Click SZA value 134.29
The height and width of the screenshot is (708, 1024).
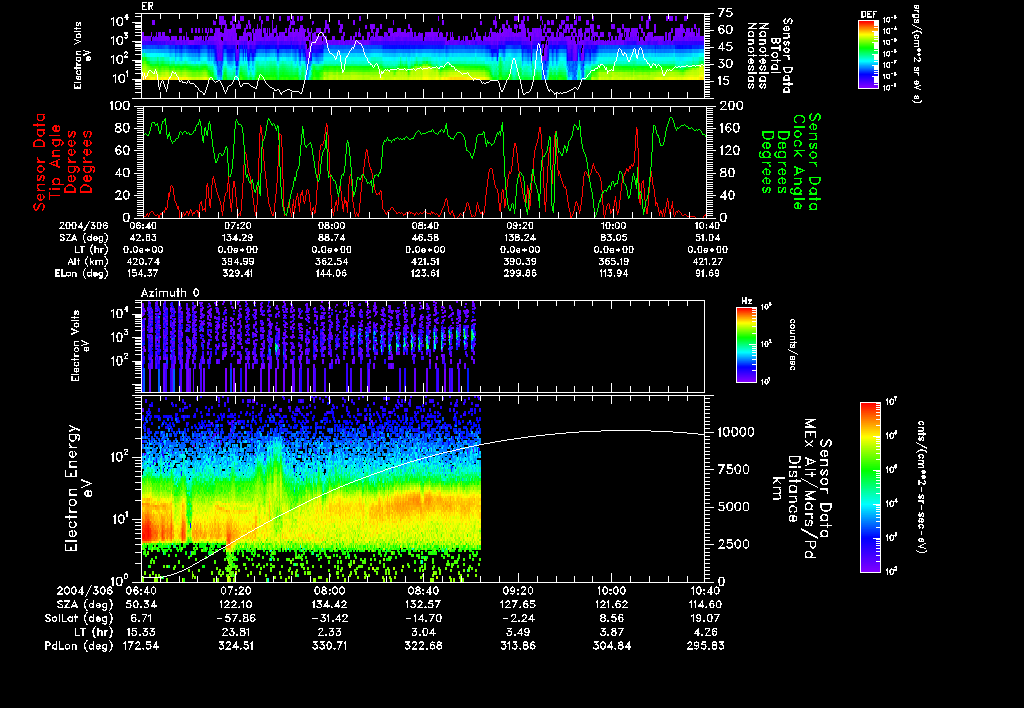[237, 238]
